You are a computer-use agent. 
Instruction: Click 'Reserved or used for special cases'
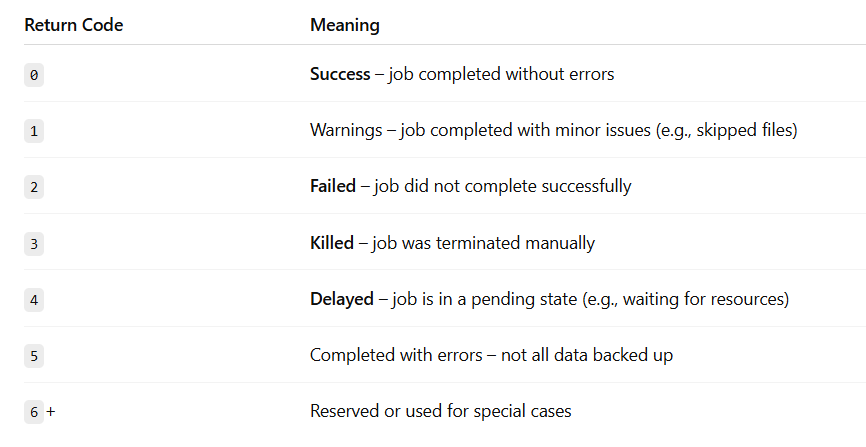tap(440, 411)
